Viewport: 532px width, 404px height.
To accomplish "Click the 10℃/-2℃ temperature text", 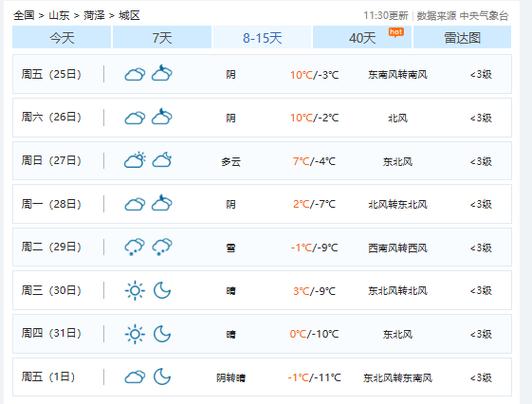I will pos(315,118).
